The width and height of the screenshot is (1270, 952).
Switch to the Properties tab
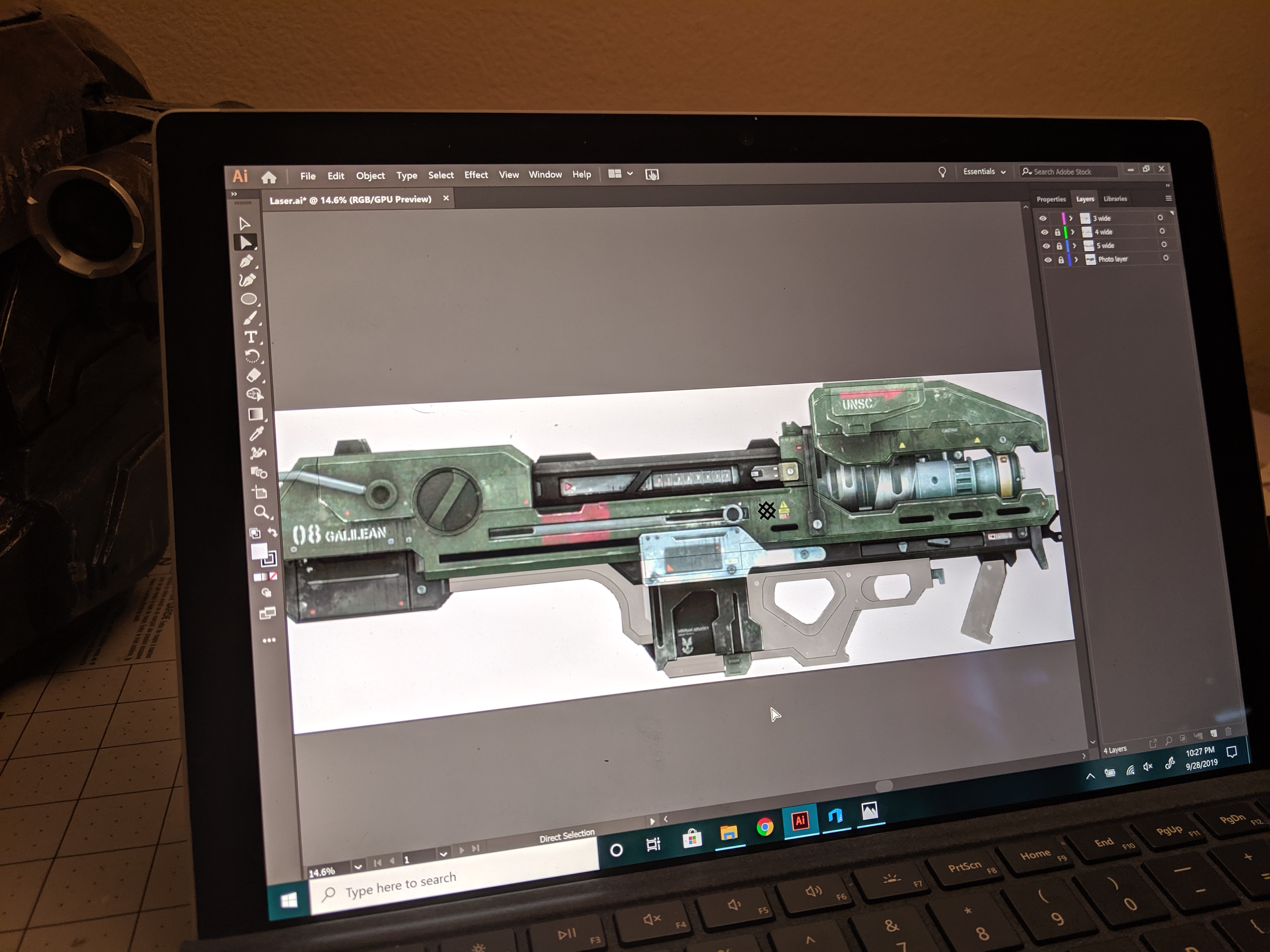tap(1051, 199)
